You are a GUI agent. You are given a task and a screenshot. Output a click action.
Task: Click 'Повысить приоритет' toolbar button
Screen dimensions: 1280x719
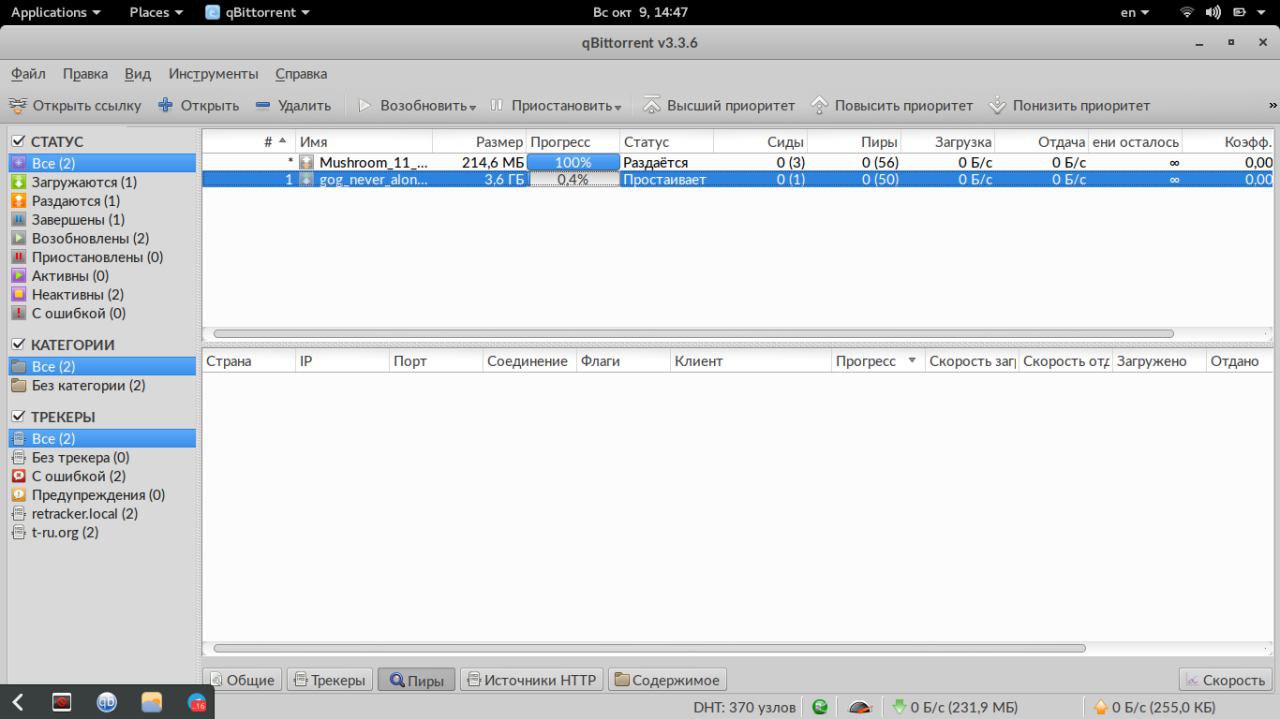(x=891, y=105)
